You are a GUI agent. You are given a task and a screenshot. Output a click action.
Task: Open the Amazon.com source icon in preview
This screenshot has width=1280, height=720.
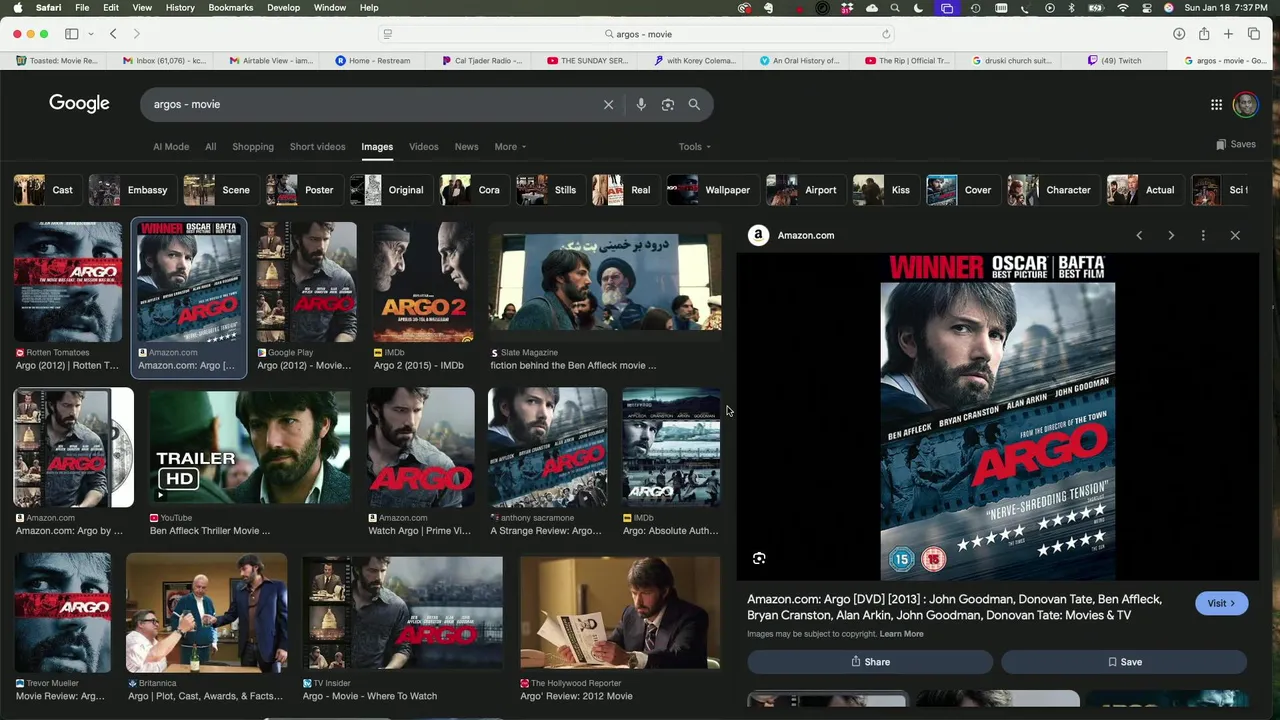759,235
